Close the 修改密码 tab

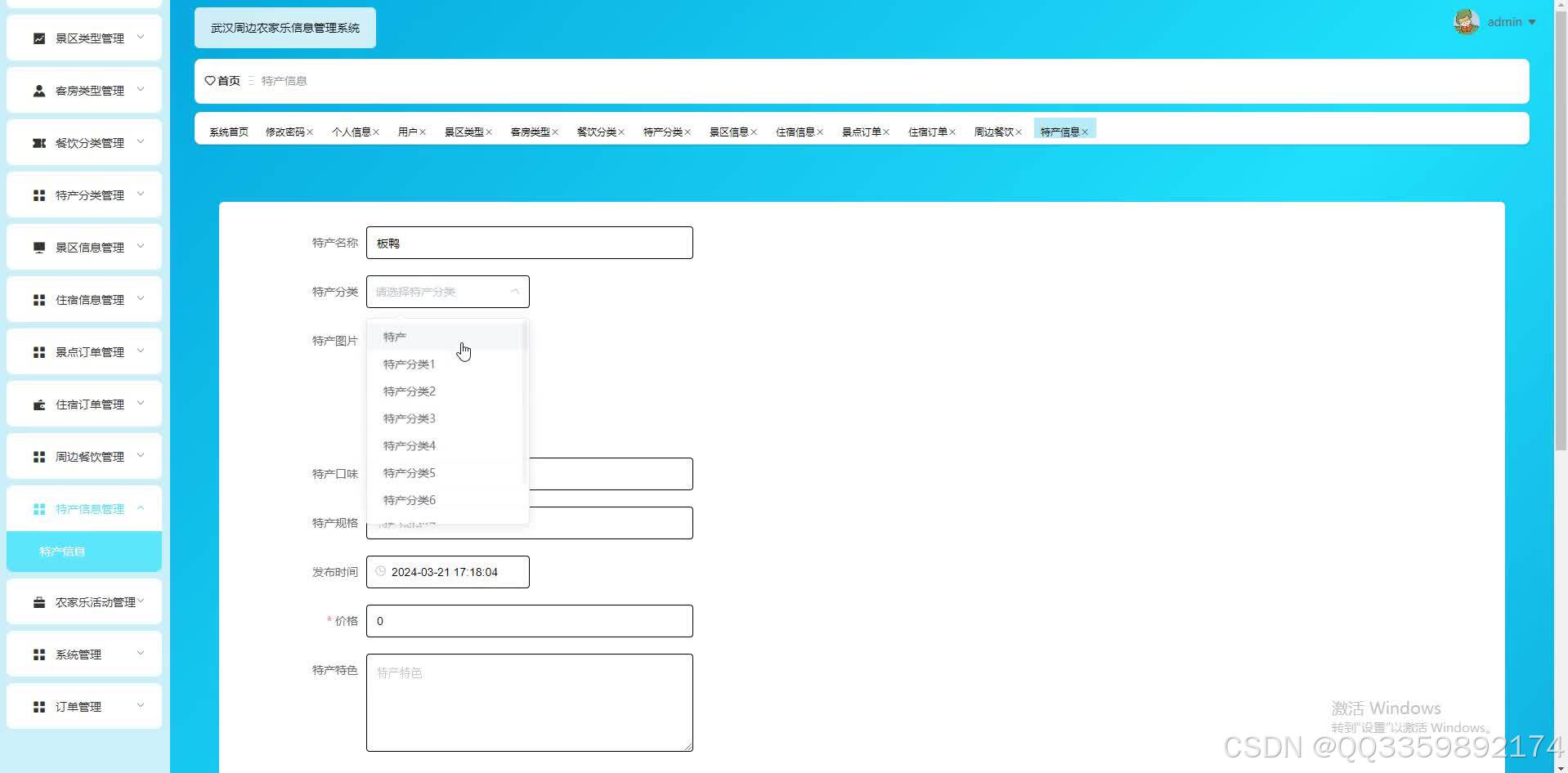(310, 132)
